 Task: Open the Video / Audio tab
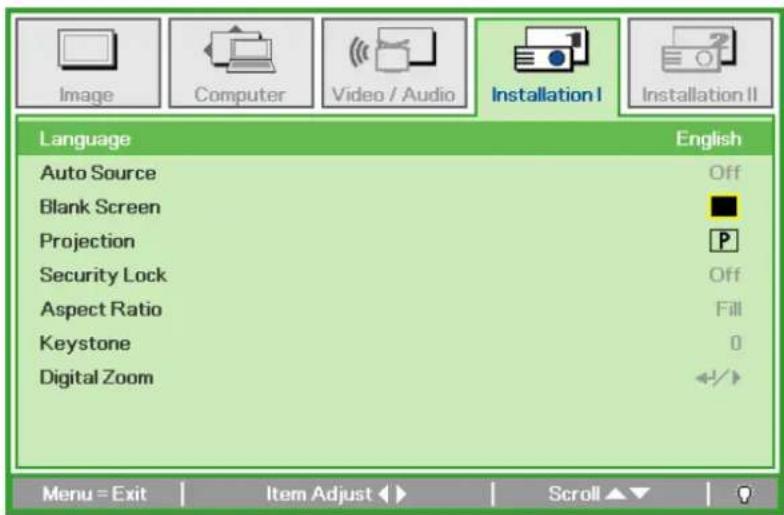[394, 63]
